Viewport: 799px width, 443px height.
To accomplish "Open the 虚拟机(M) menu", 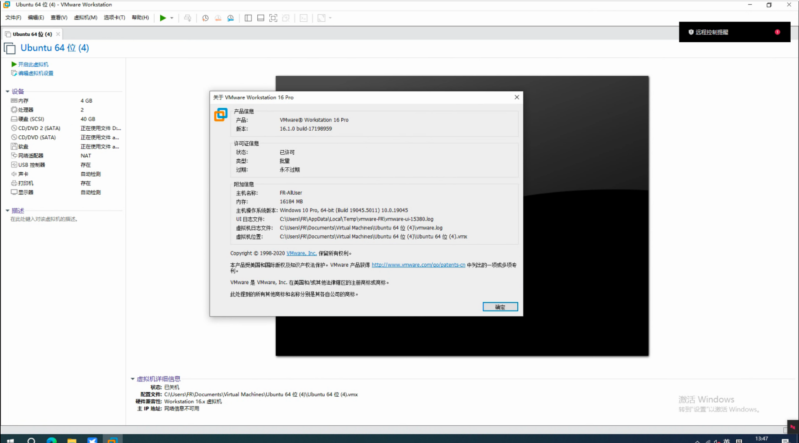I will pos(85,18).
